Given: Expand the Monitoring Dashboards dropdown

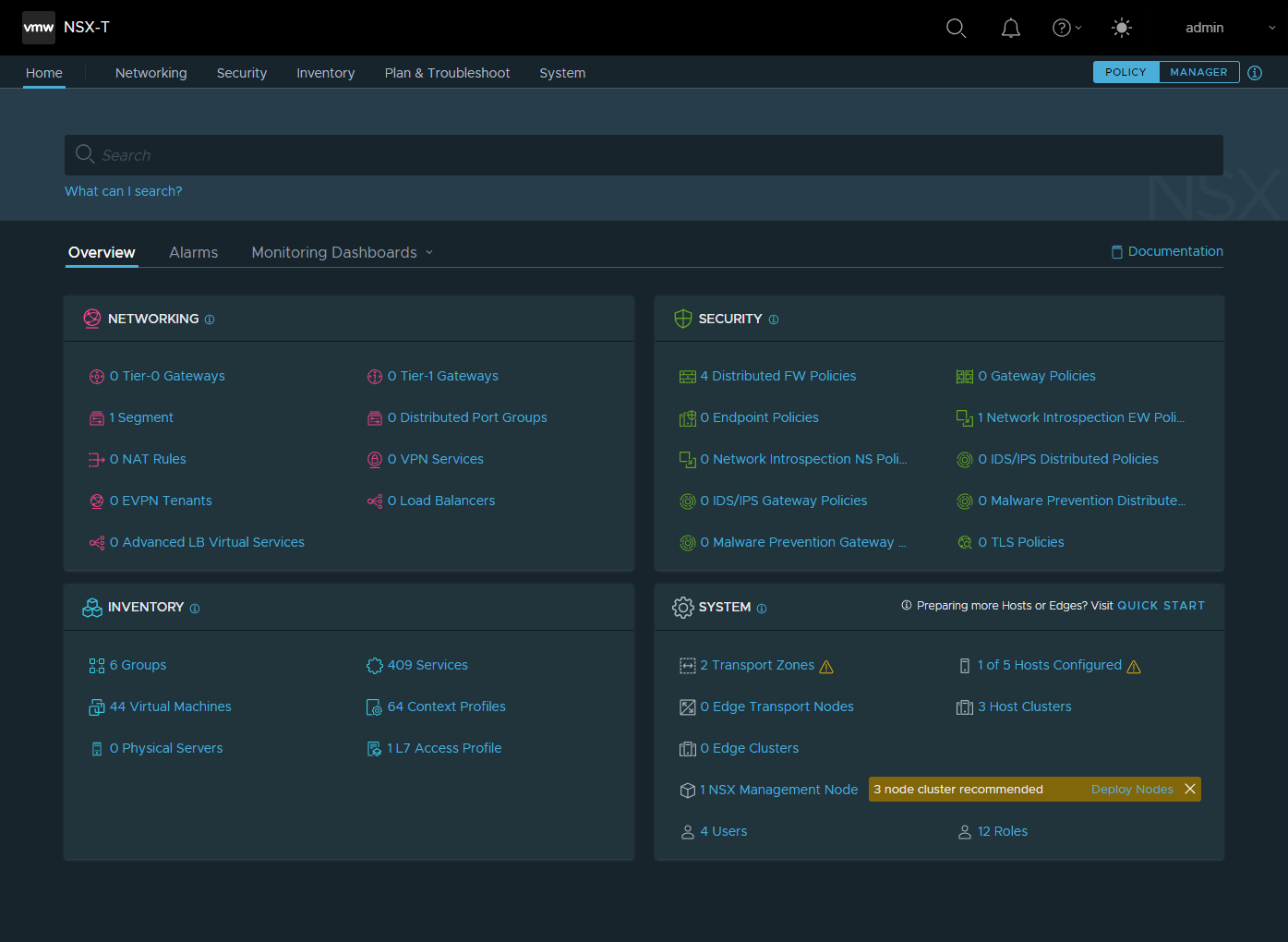Looking at the screenshot, I should point(342,253).
